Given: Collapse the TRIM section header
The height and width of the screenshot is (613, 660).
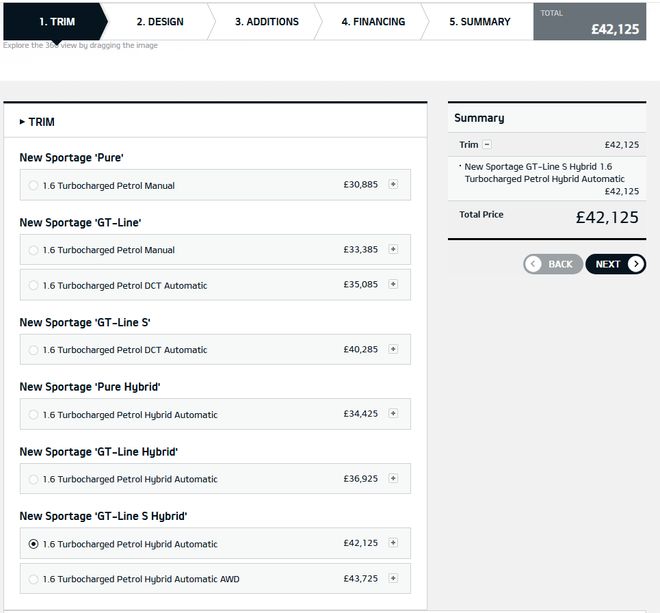Looking at the screenshot, I should [x=37, y=122].
